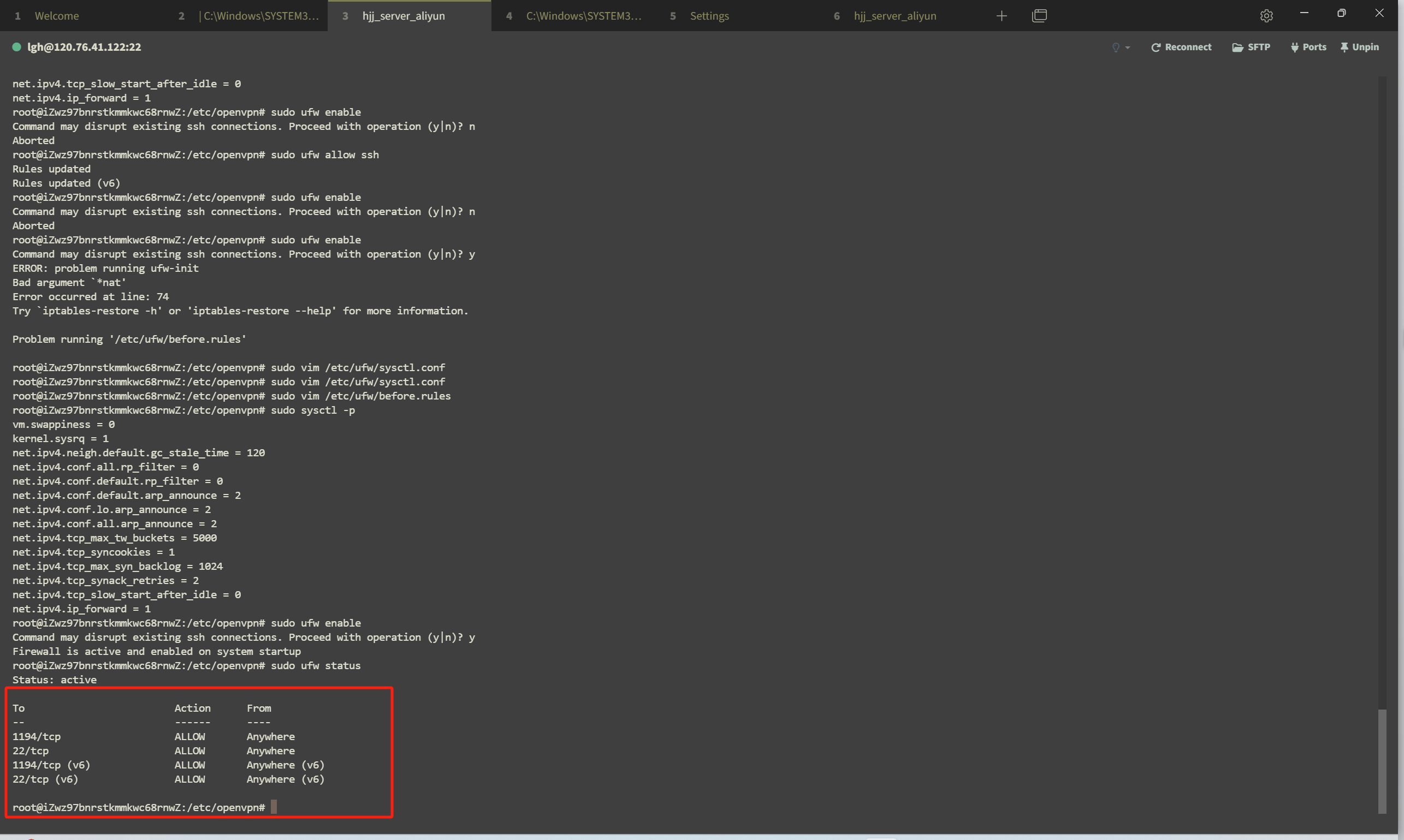Click the SFTP folder icon
The width and height of the screenshot is (1404, 840).
point(1237,47)
